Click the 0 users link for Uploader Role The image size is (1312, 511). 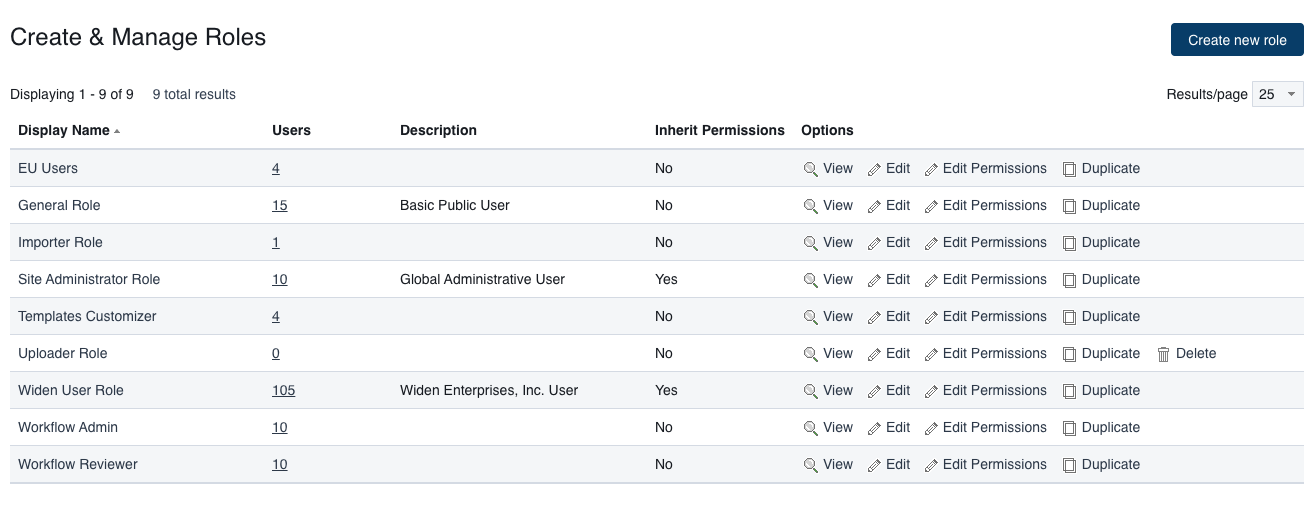tap(276, 353)
